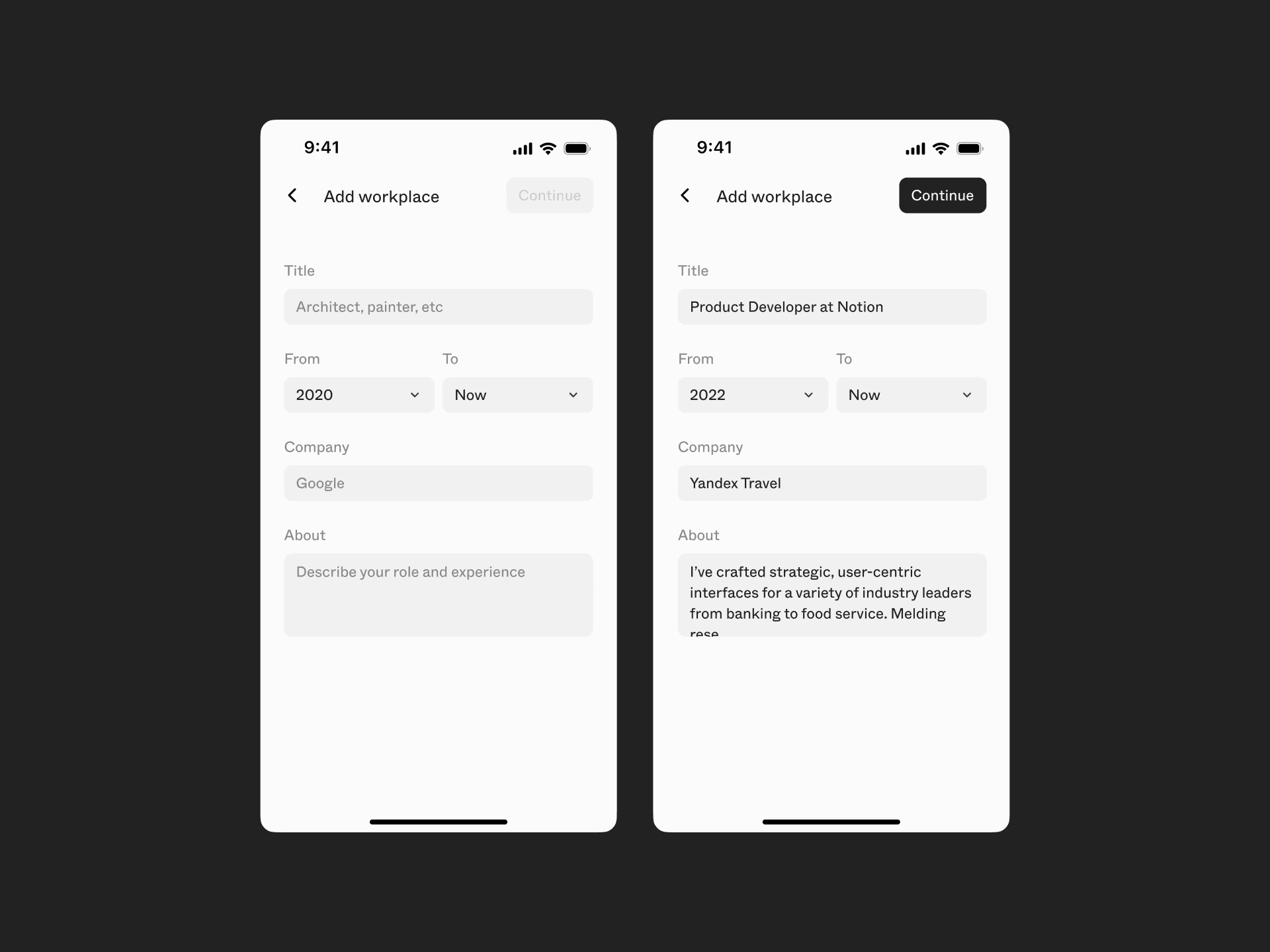Image resolution: width=1270 pixels, height=952 pixels.
Task: Open the Title input field left screen
Action: (x=438, y=307)
